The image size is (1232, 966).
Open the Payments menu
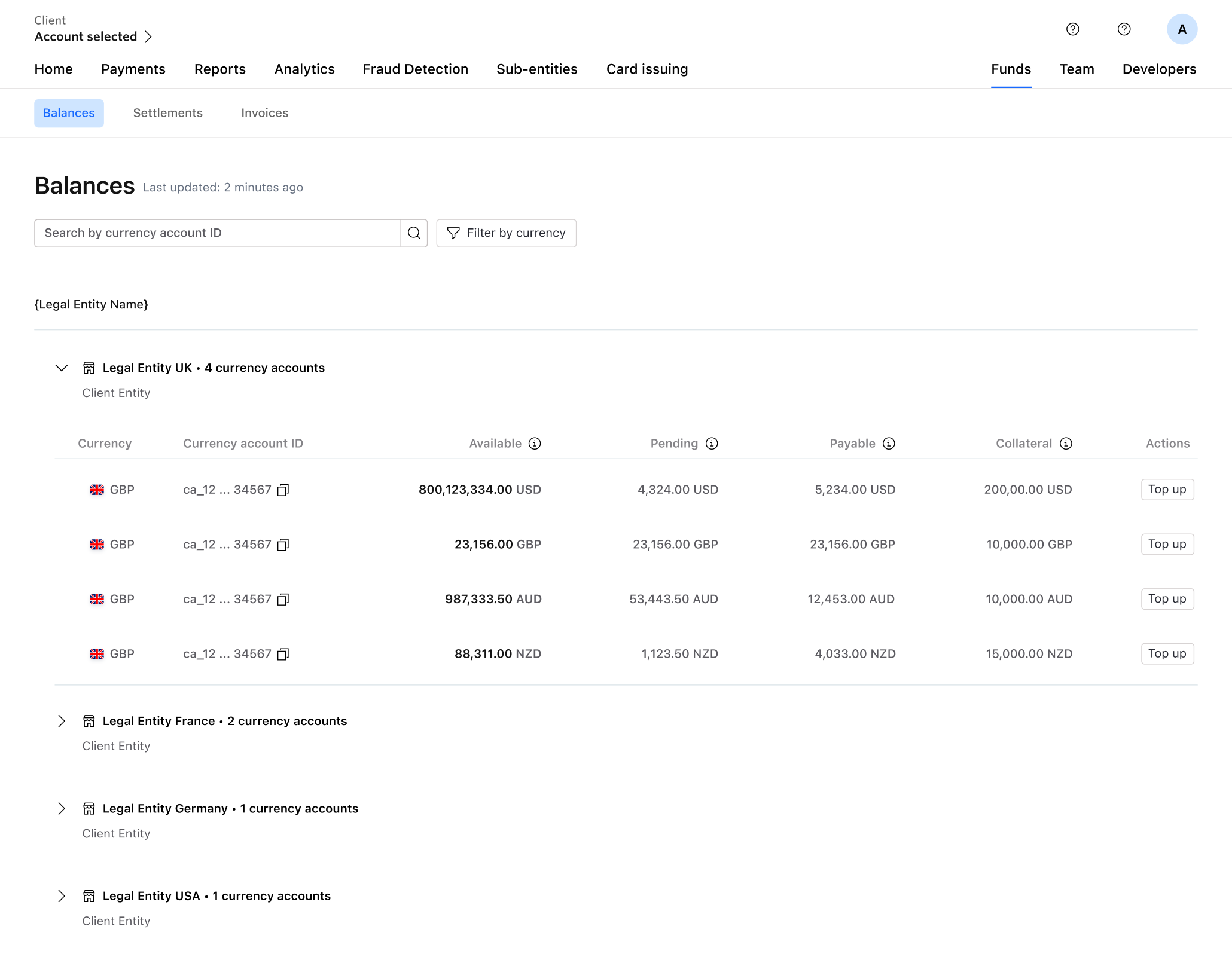(133, 69)
